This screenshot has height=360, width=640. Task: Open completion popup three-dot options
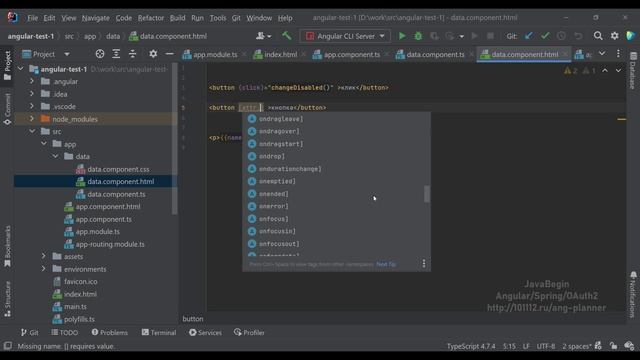pos(424,264)
